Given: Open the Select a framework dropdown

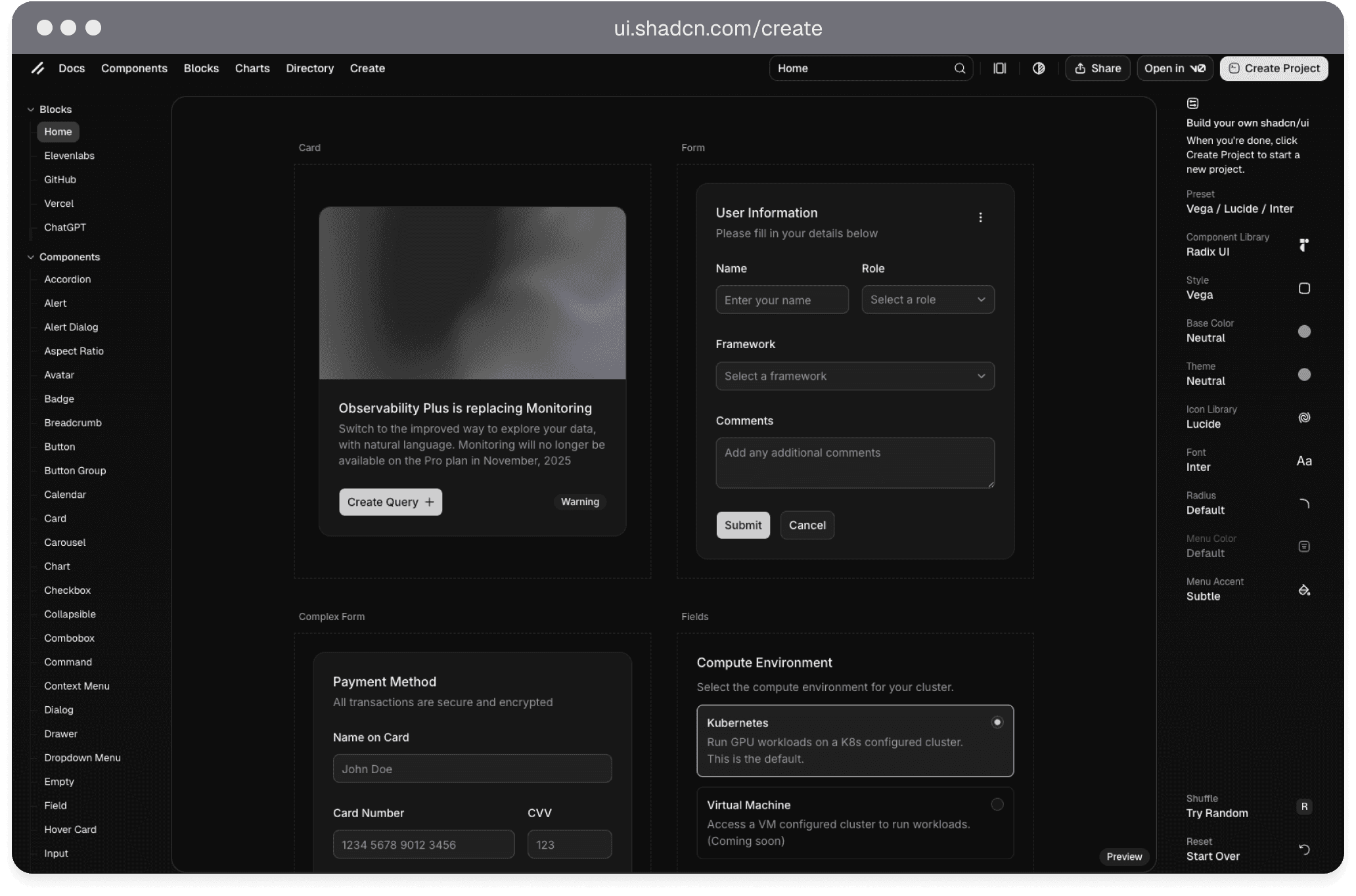Looking at the screenshot, I should [x=855, y=376].
